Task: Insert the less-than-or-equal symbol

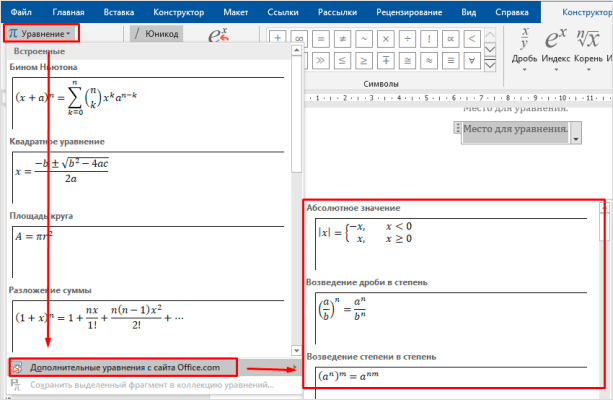Action: point(342,61)
